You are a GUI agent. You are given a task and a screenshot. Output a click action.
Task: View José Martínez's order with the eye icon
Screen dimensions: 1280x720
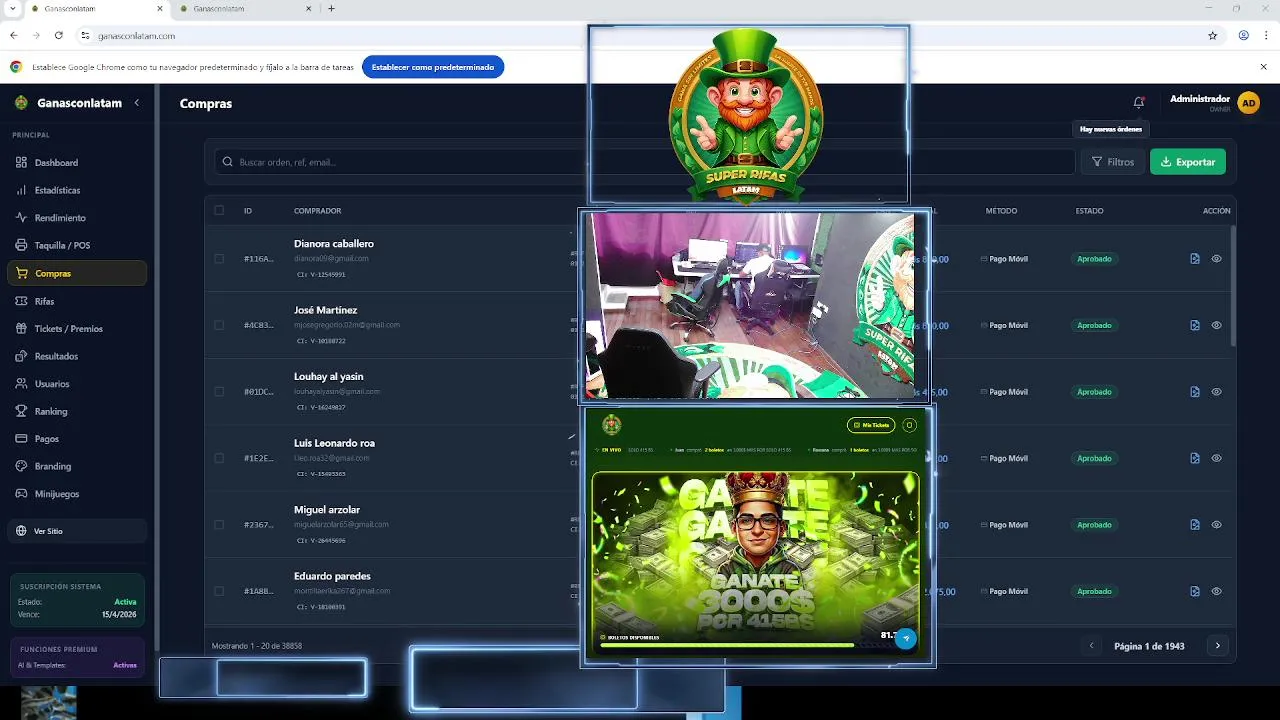coord(1217,325)
